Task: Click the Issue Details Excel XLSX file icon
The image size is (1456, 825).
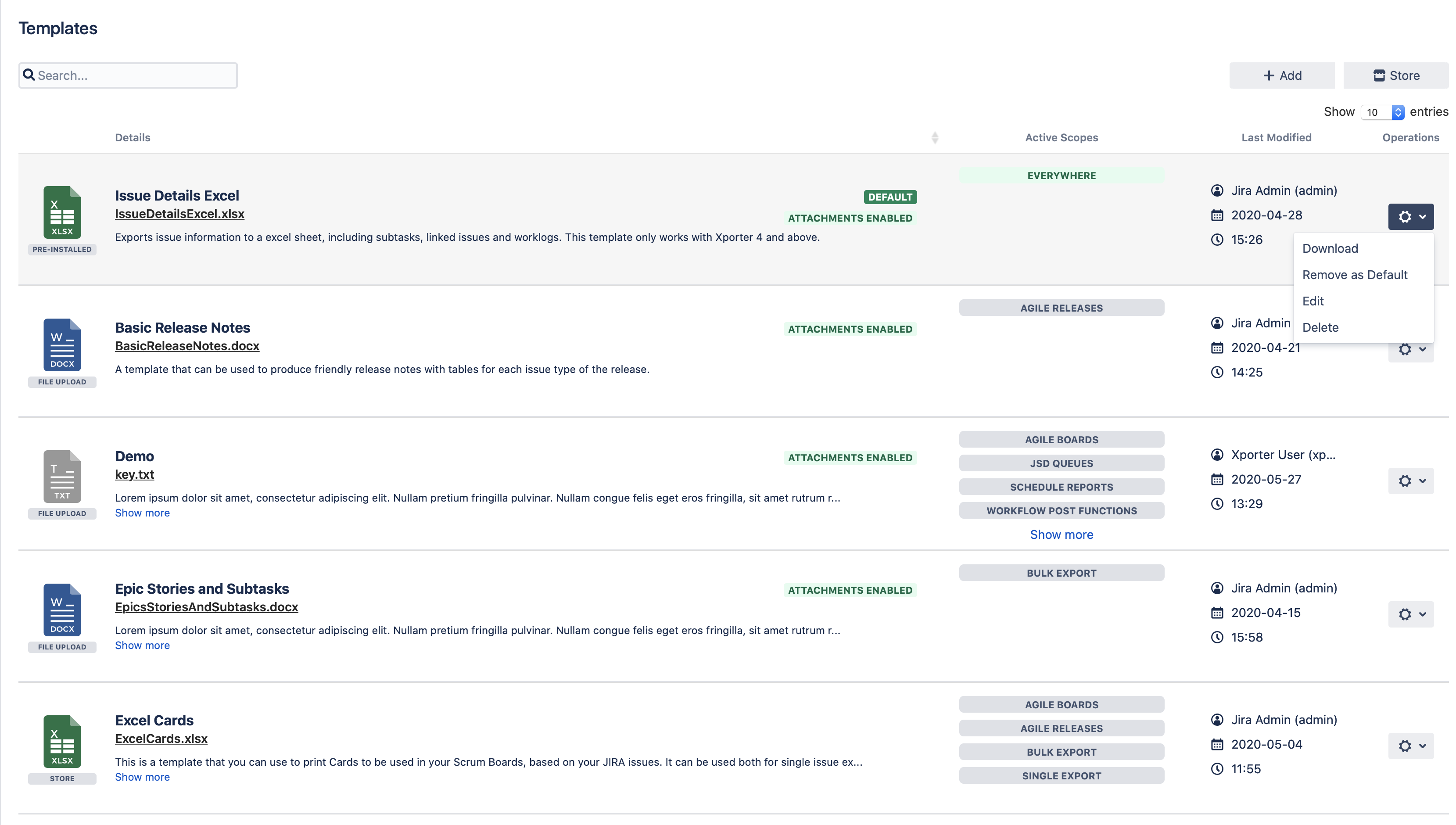Action: 62,212
